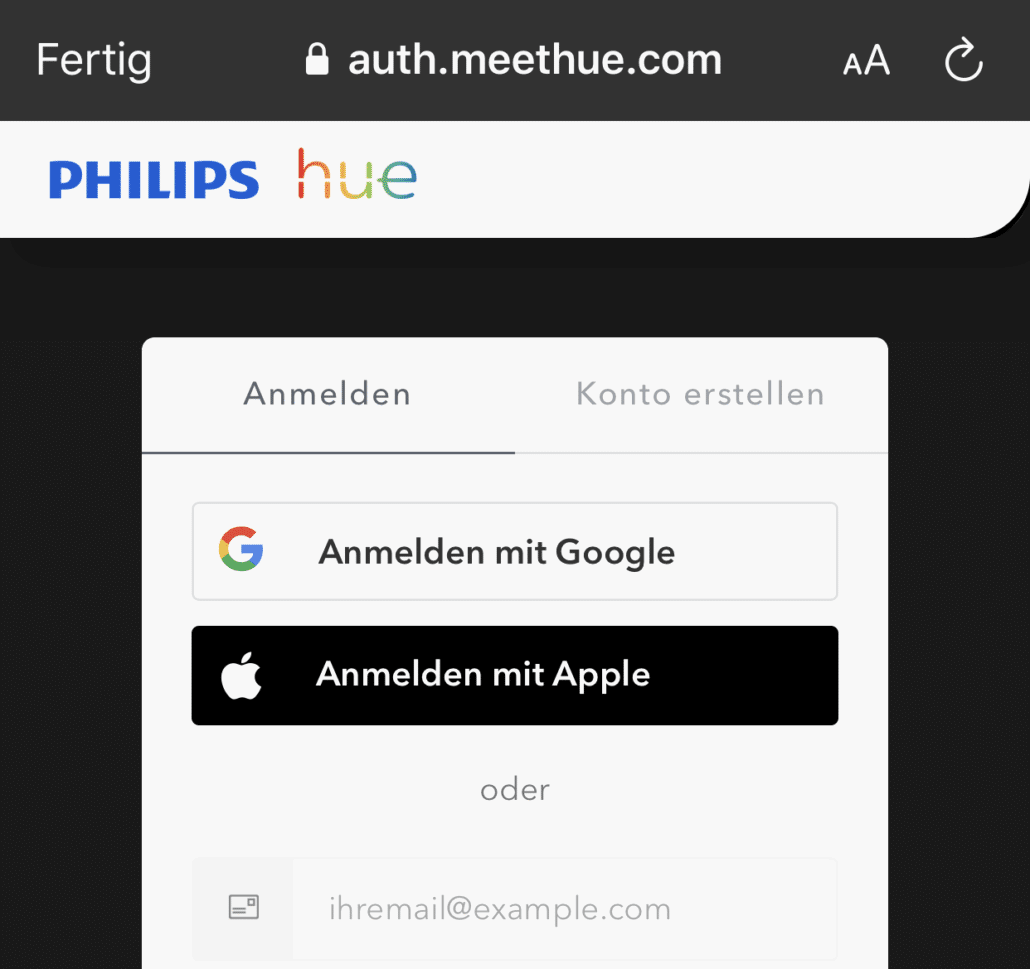Select the auth.meethue.com address text
Screen dimensions: 1030x969
(535, 60)
